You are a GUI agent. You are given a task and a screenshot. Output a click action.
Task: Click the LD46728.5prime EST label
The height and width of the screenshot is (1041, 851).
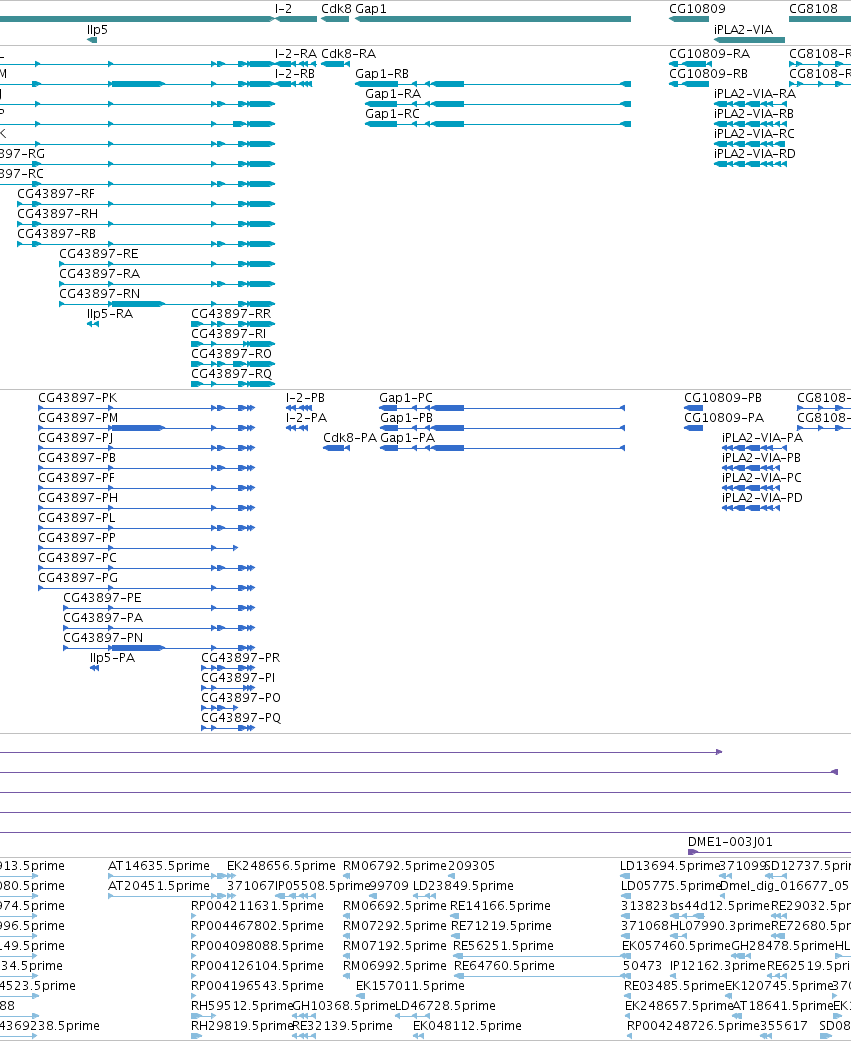coord(445,1006)
